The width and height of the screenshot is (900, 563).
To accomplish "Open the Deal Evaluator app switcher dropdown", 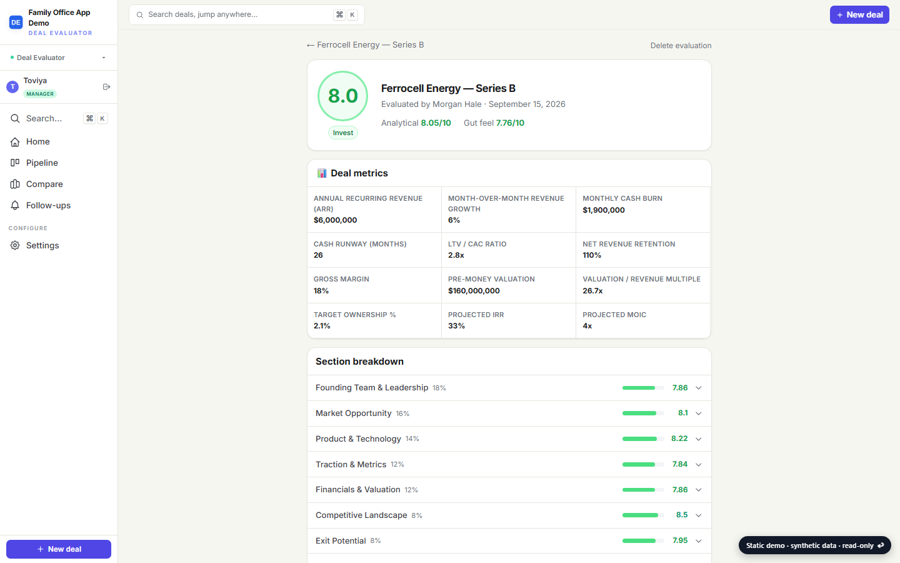I will (x=59, y=57).
